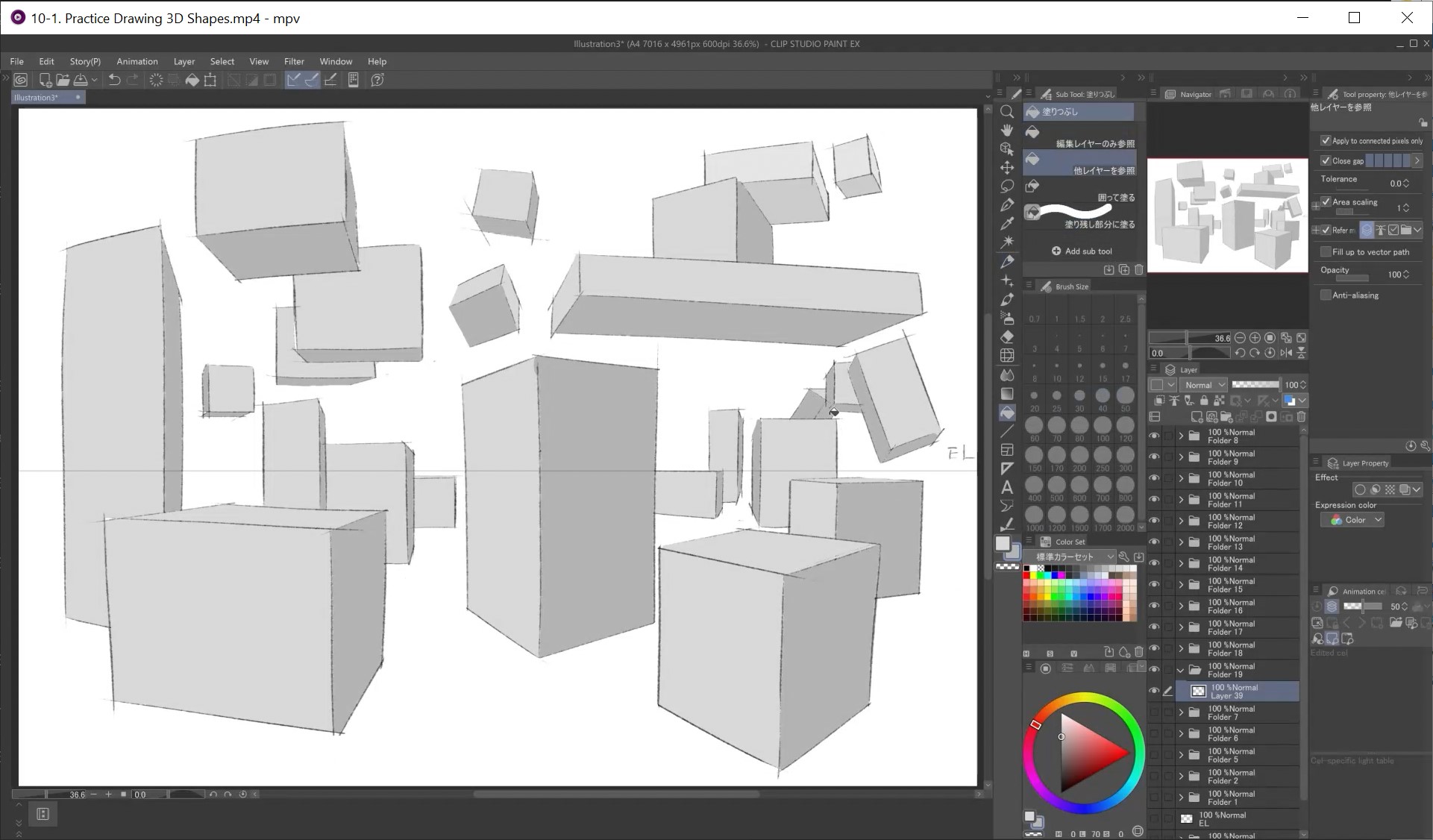Select the Auto select magic wand tool
This screenshot has width=1433, height=840.
click(x=1007, y=242)
